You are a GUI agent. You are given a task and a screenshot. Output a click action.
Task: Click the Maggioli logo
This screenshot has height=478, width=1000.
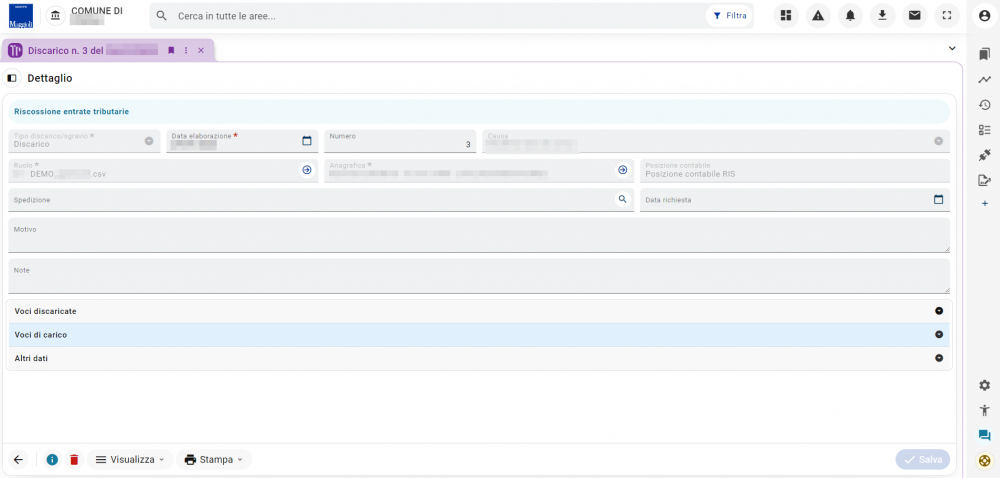pyautogui.click(x=21, y=16)
